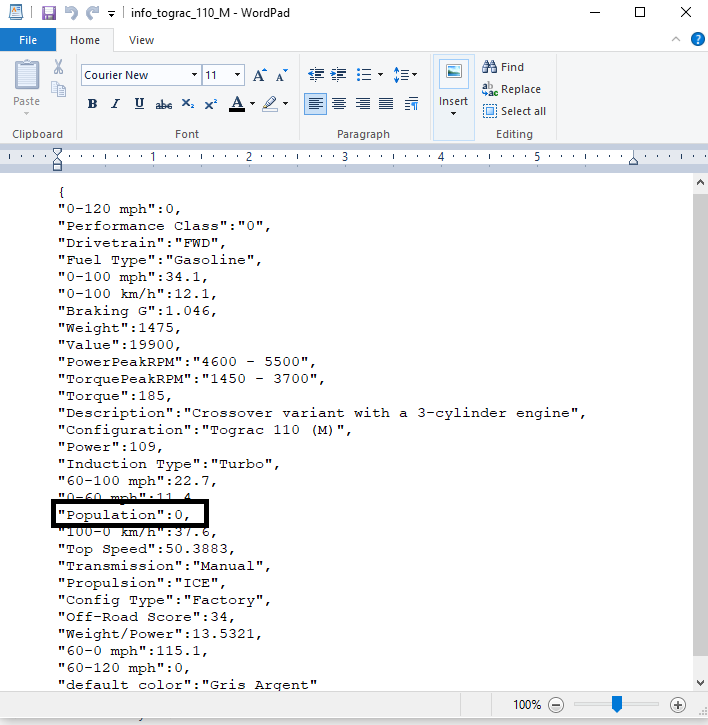This screenshot has height=725, width=708.
Task: Click the Cut scissors icon
Action: point(58,67)
